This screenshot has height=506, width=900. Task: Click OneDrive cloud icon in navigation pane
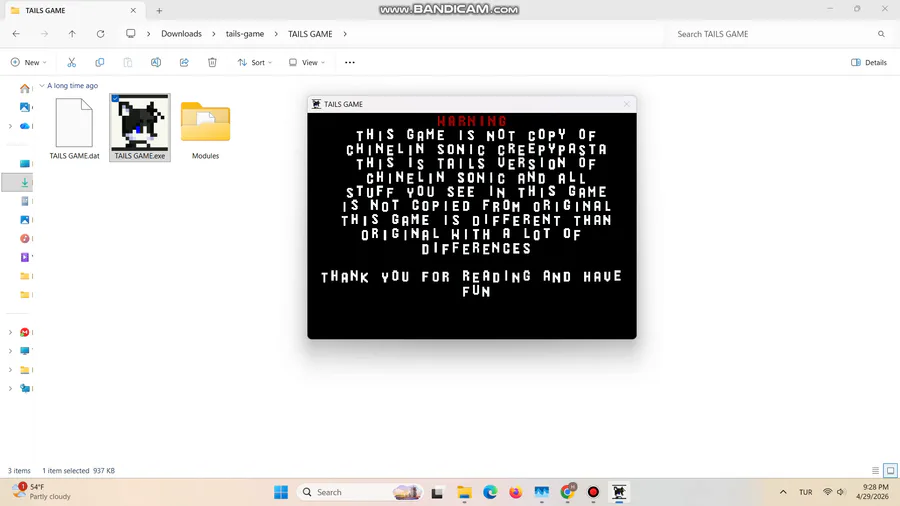[x=25, y=126]
